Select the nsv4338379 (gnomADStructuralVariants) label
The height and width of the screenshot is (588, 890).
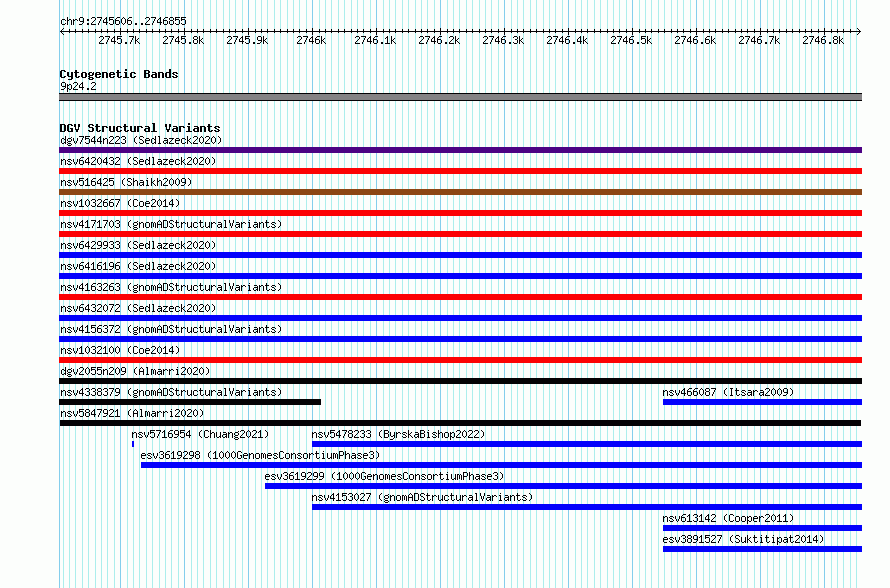[171, 392]
